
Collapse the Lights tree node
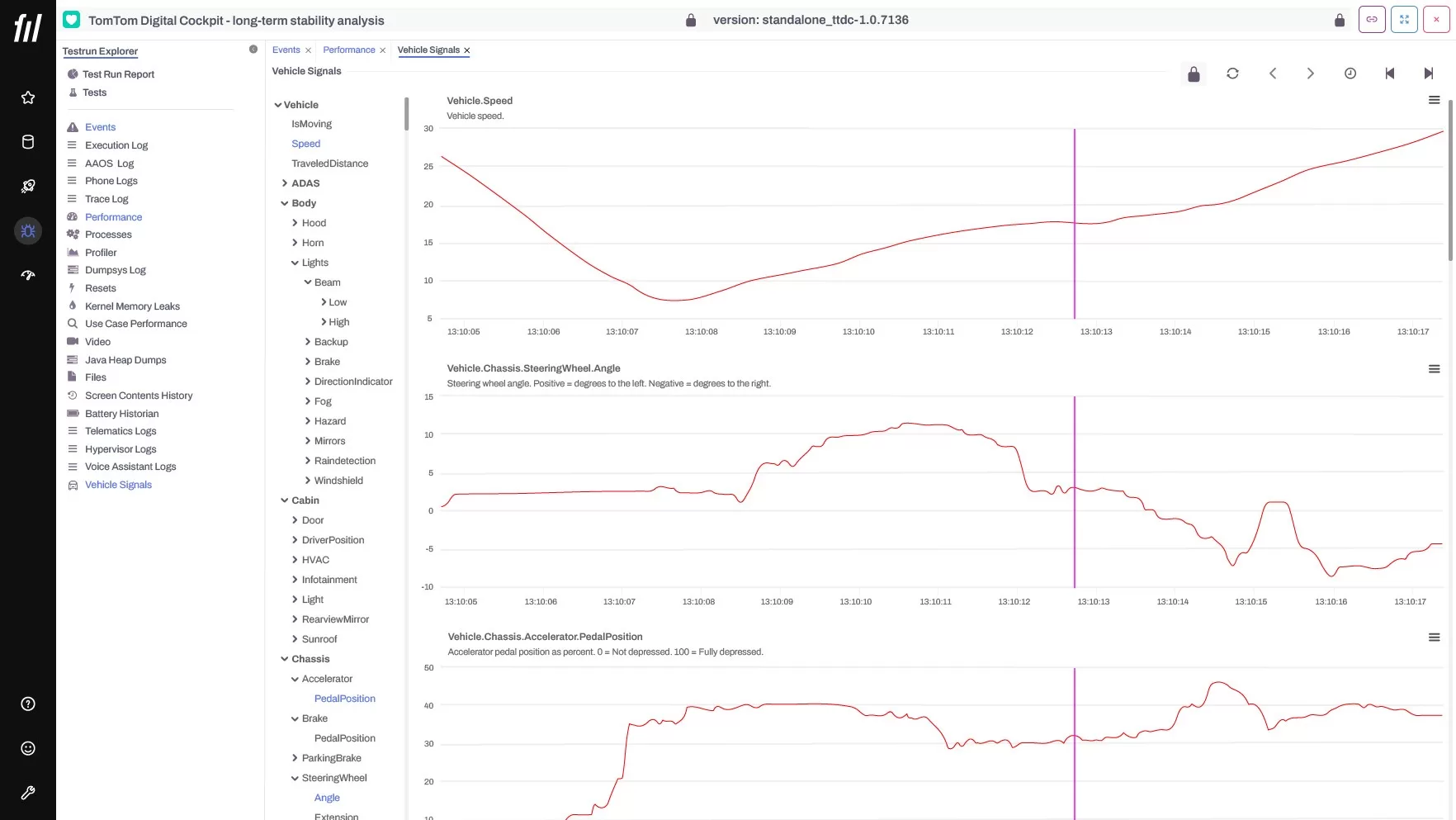click(x=295, y=263)
